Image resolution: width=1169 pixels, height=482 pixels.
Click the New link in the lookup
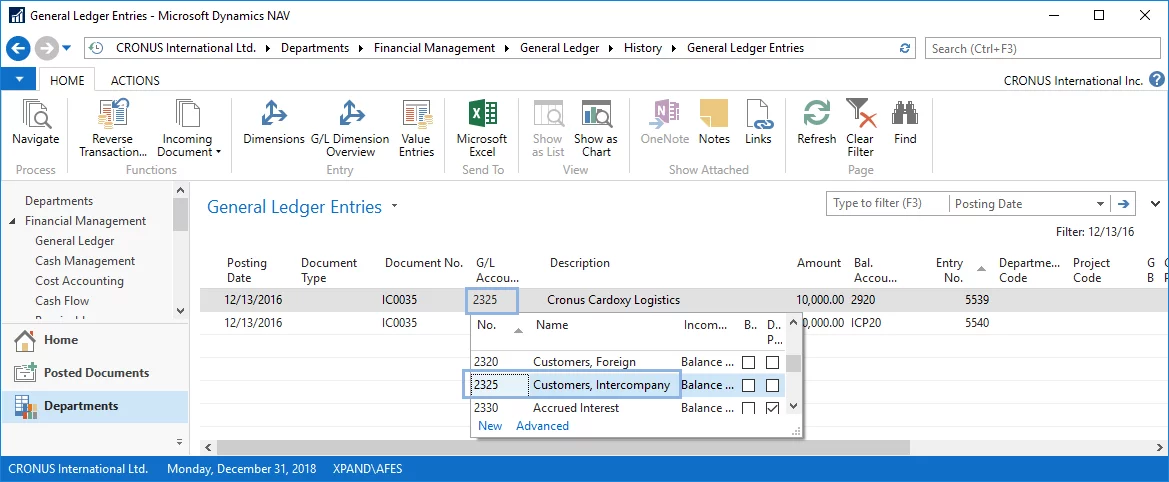click(490, 426)
